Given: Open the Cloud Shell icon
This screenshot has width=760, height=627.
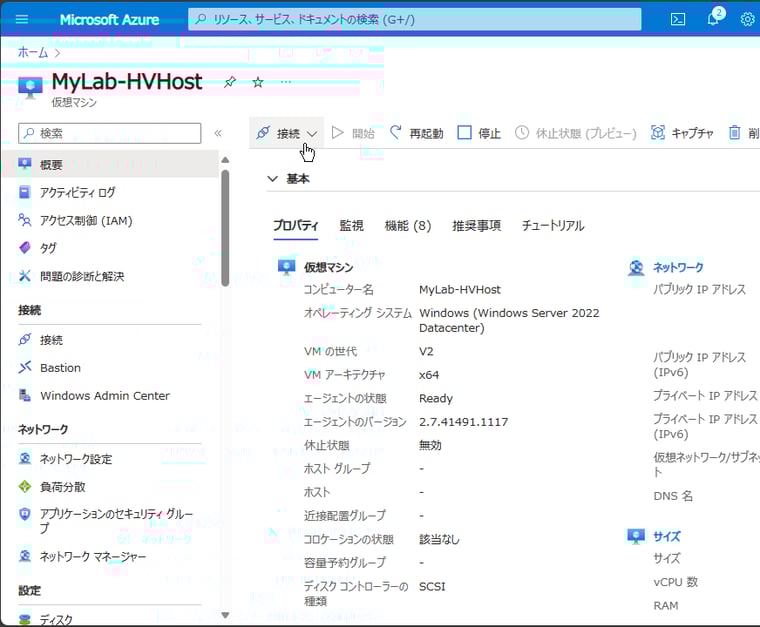Looking at the screenshot, I should pyautogui.click(x=678, y=19).
